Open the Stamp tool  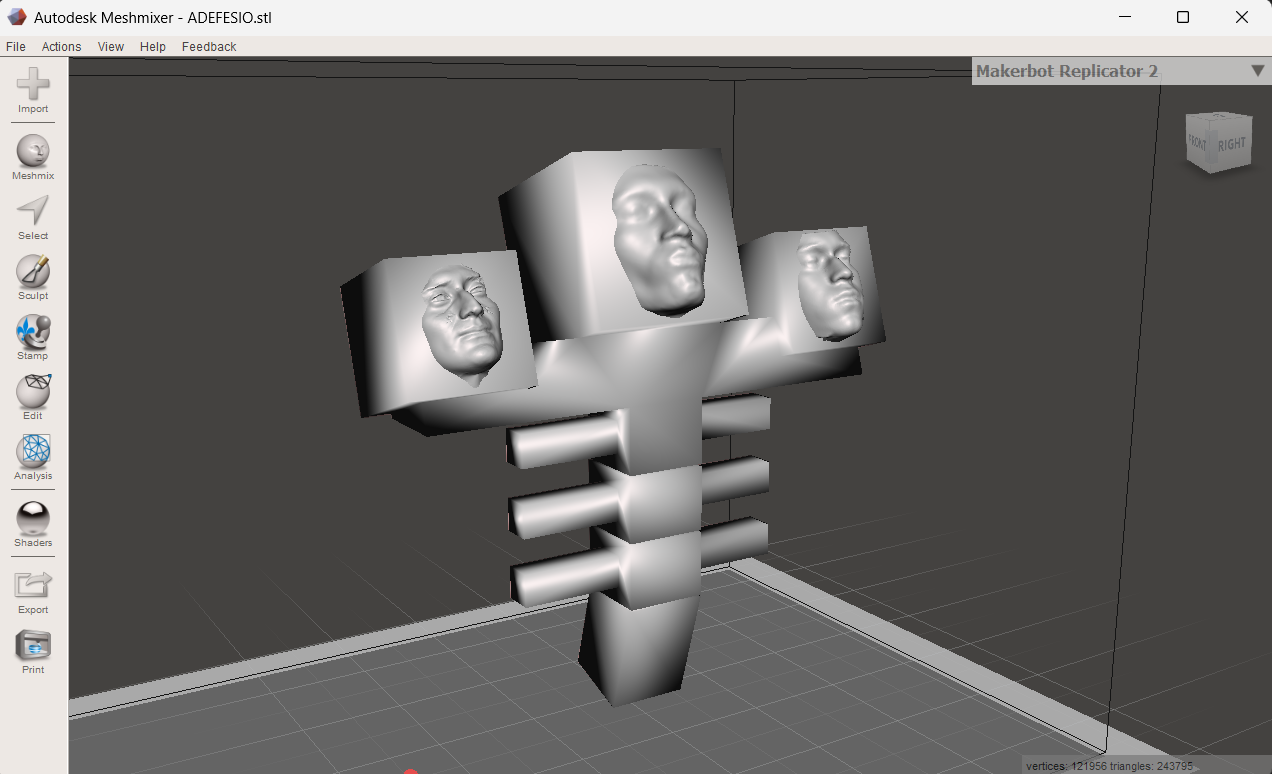click(33, 337)
